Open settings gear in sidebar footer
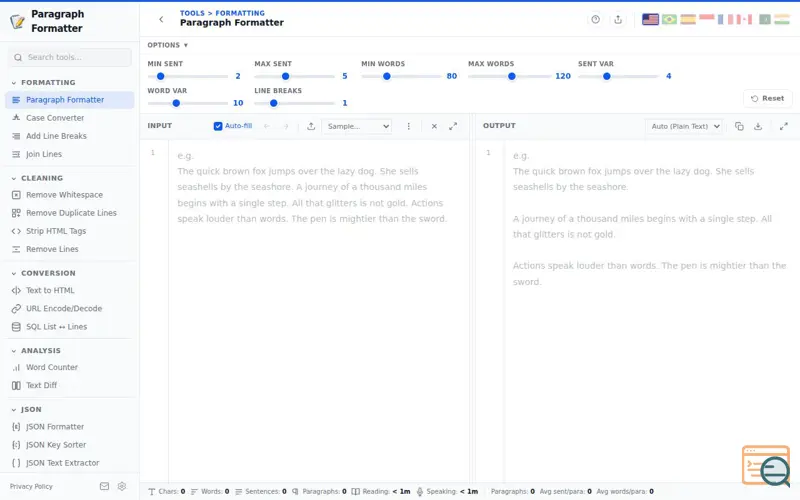The height and width of the screenshot is (500, 800). (121, 486)
